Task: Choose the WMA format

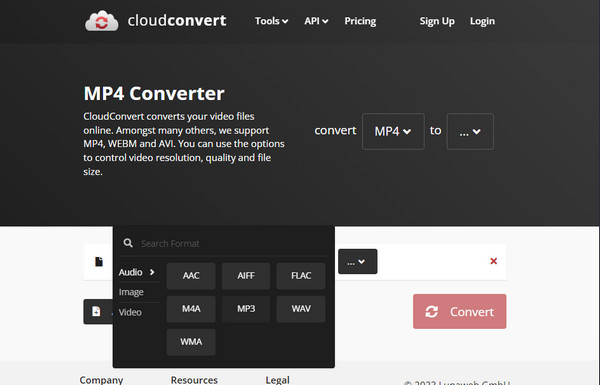Action: click(x=191, y=342)
